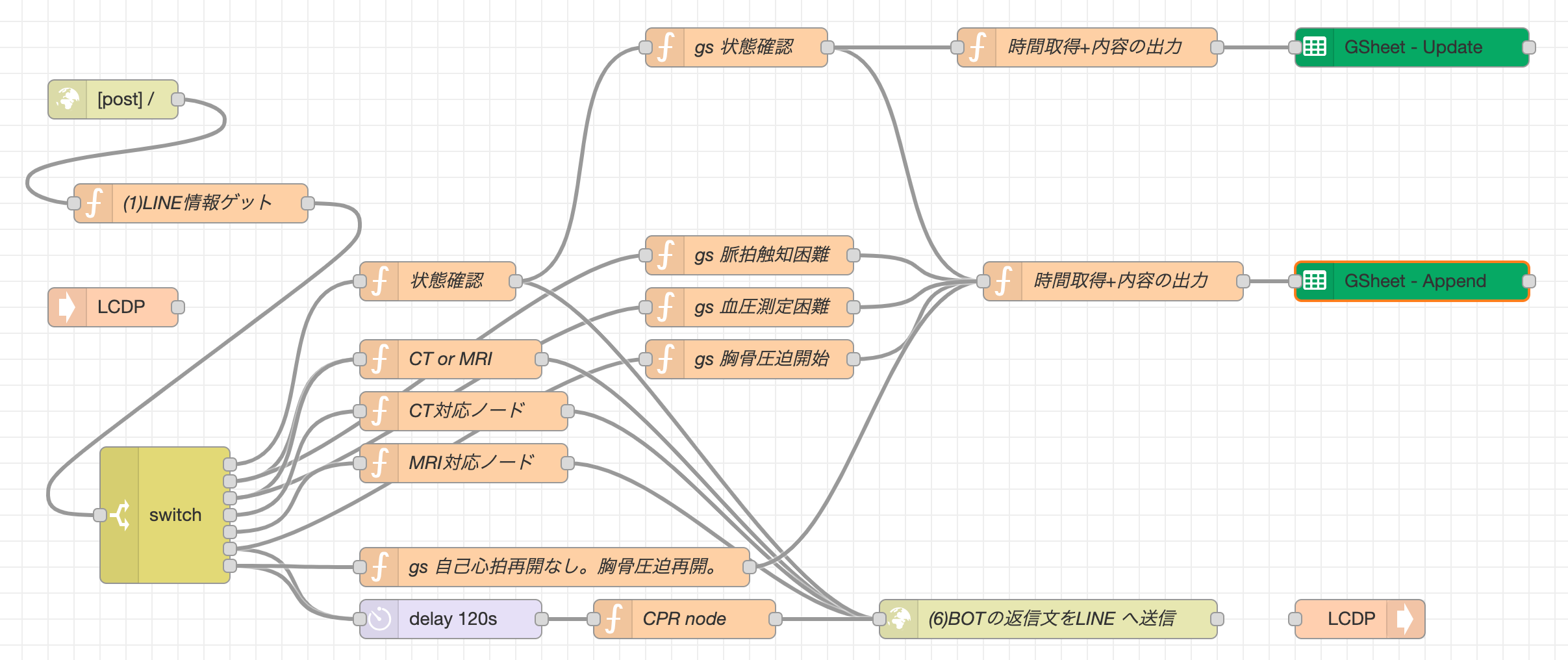Click the topmost output port of the switch node
The width and height of the screenshot is (1568, 660).
[x=229, y=464]
